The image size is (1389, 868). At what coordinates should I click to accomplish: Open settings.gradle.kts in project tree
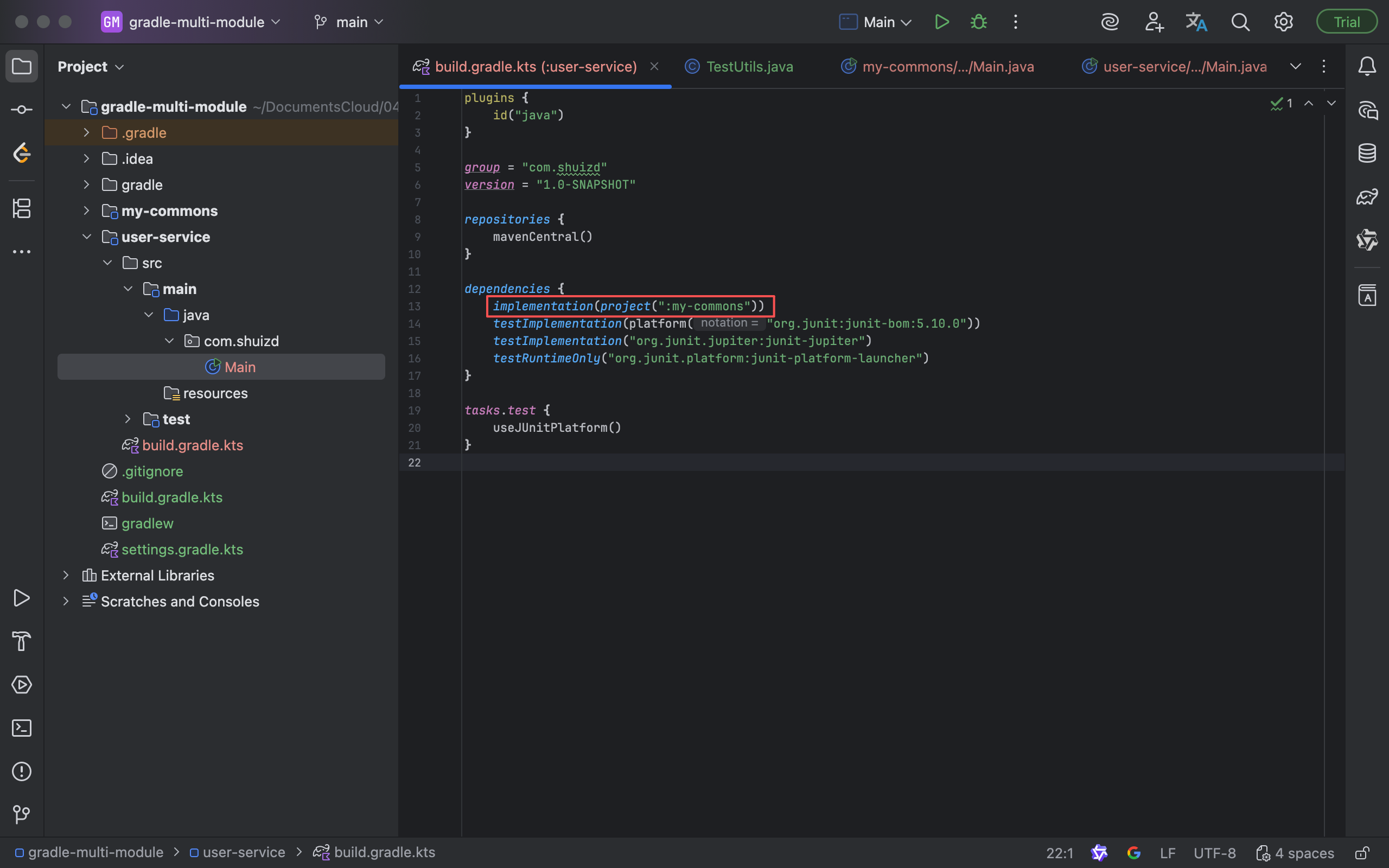(182, 550)
